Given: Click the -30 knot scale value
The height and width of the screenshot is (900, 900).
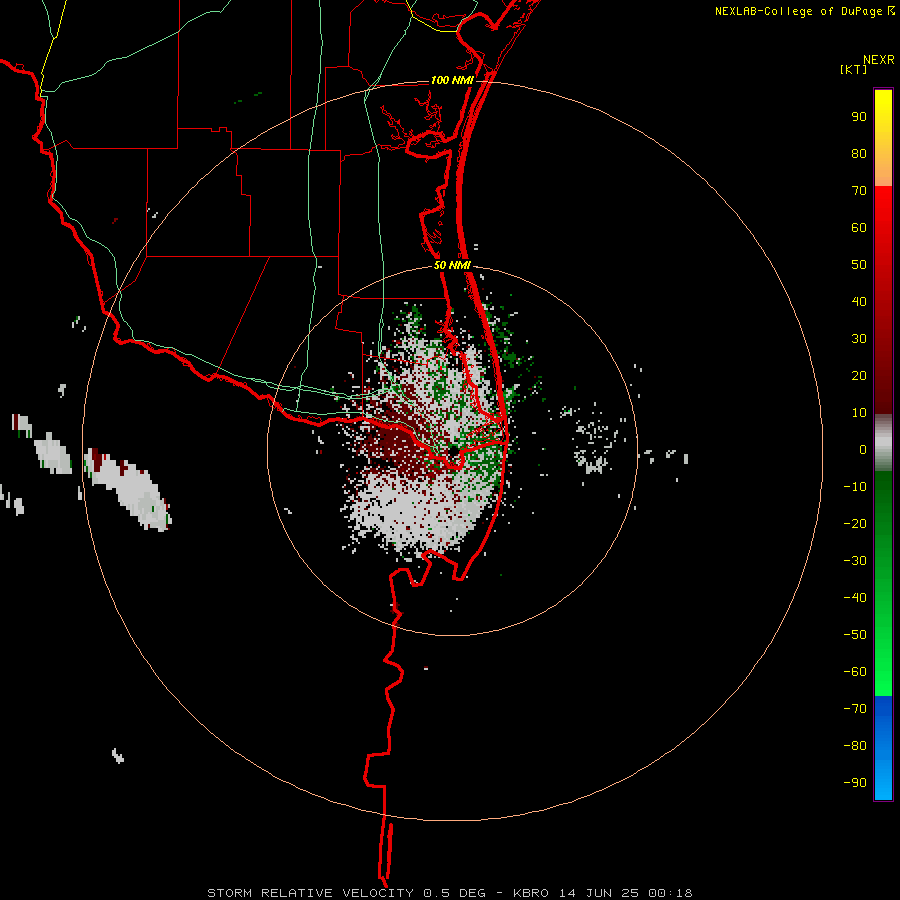Looking at the screenshot, I should (855, 561).
